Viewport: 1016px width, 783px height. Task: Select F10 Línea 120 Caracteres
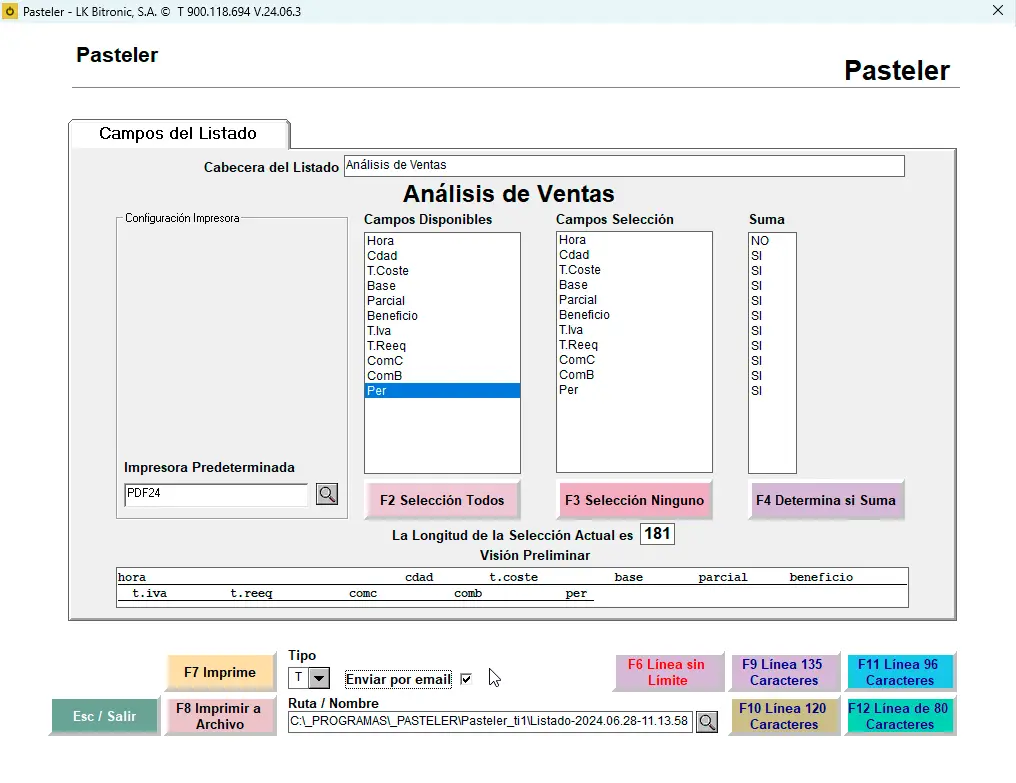[783, 716]
